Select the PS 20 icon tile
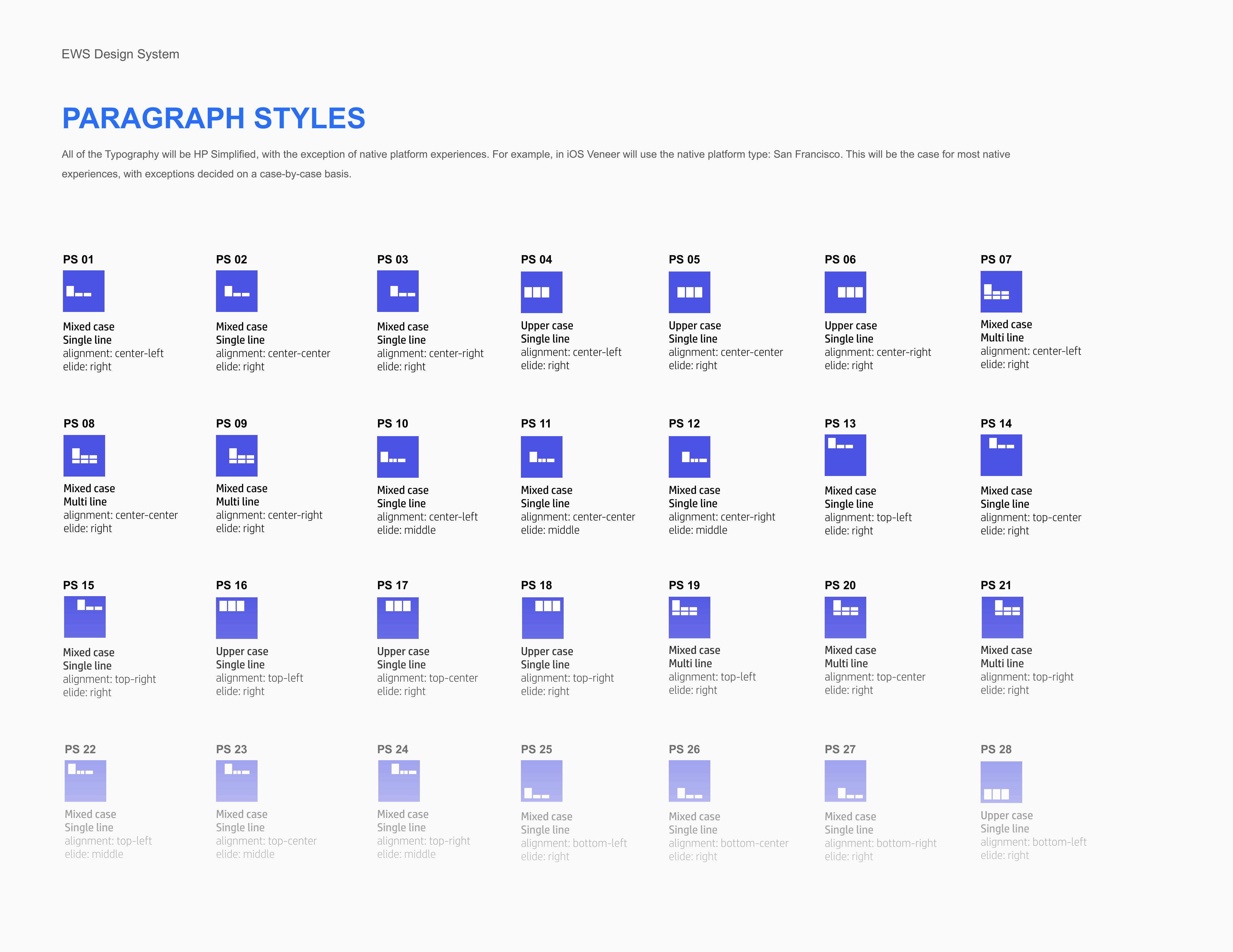Screen dimensions: 1233x952 (845, 618)
